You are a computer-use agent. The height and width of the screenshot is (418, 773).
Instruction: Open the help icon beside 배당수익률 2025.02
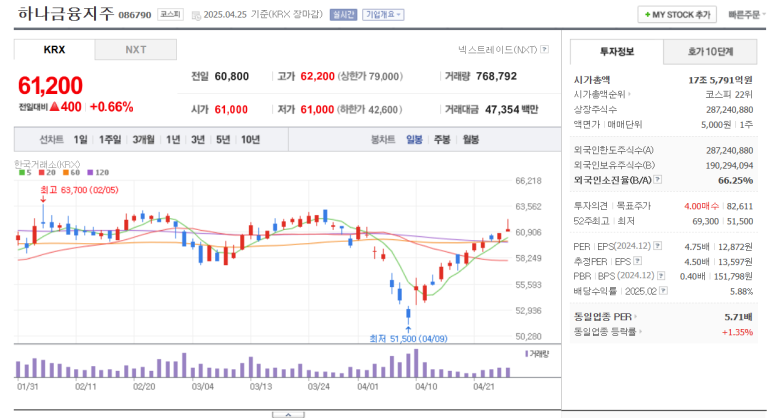[664, 291]
